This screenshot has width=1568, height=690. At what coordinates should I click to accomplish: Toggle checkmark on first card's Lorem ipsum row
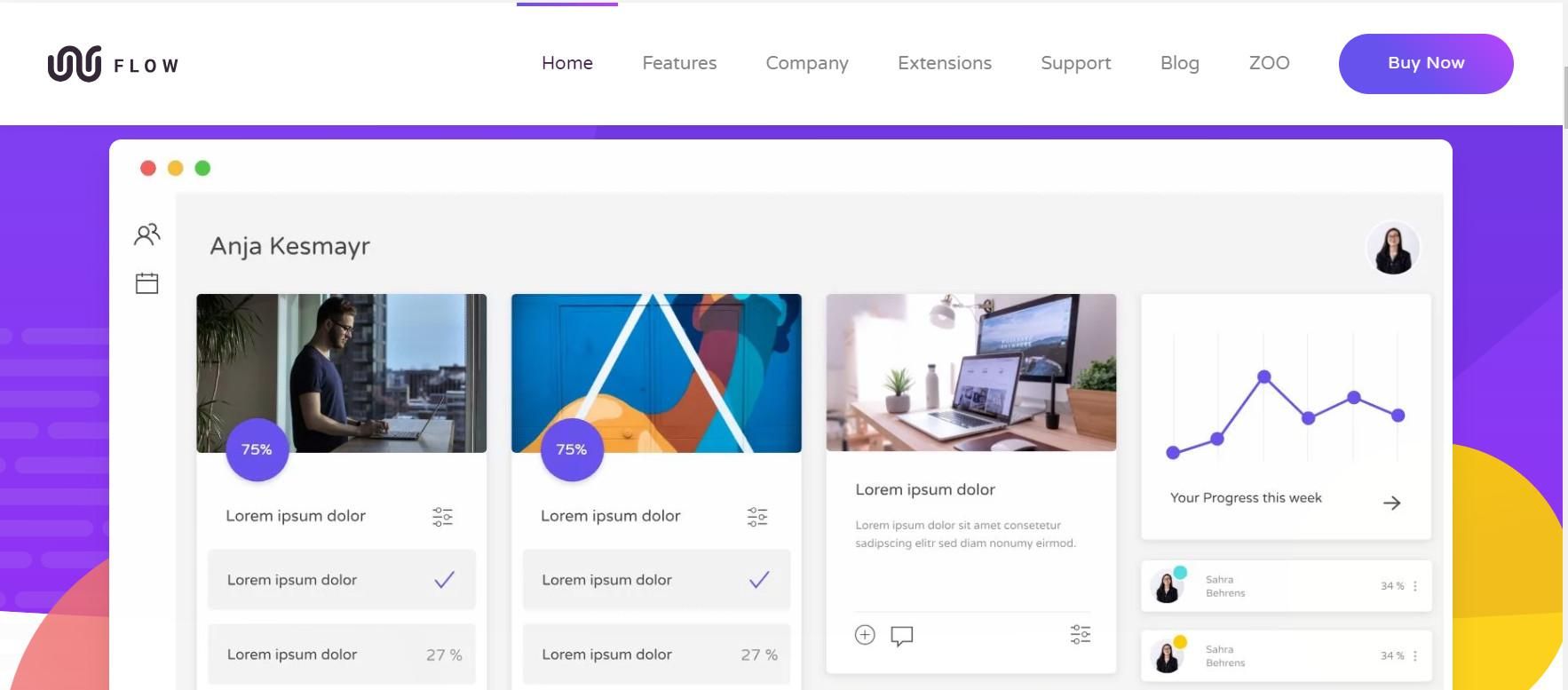pos(444,580)
